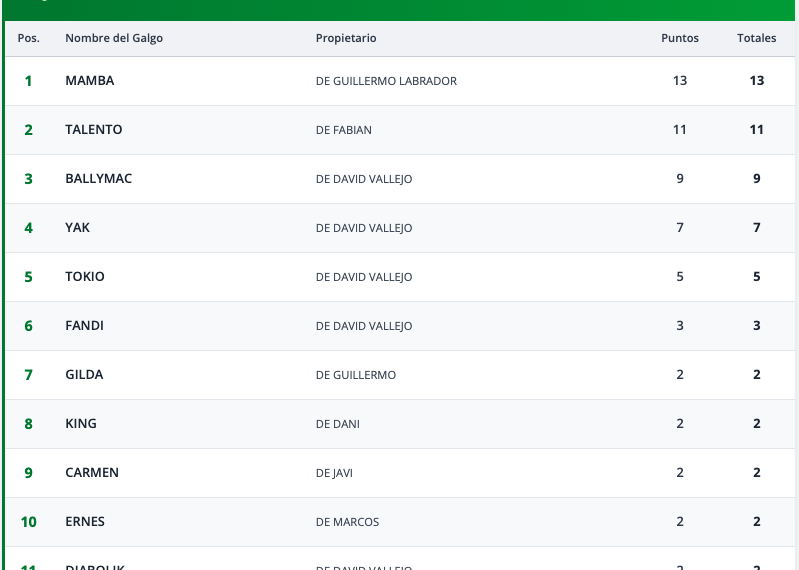Select the ERNES greyhound name
This screenshot has height=570, width=799.
(x=85, y=522)
